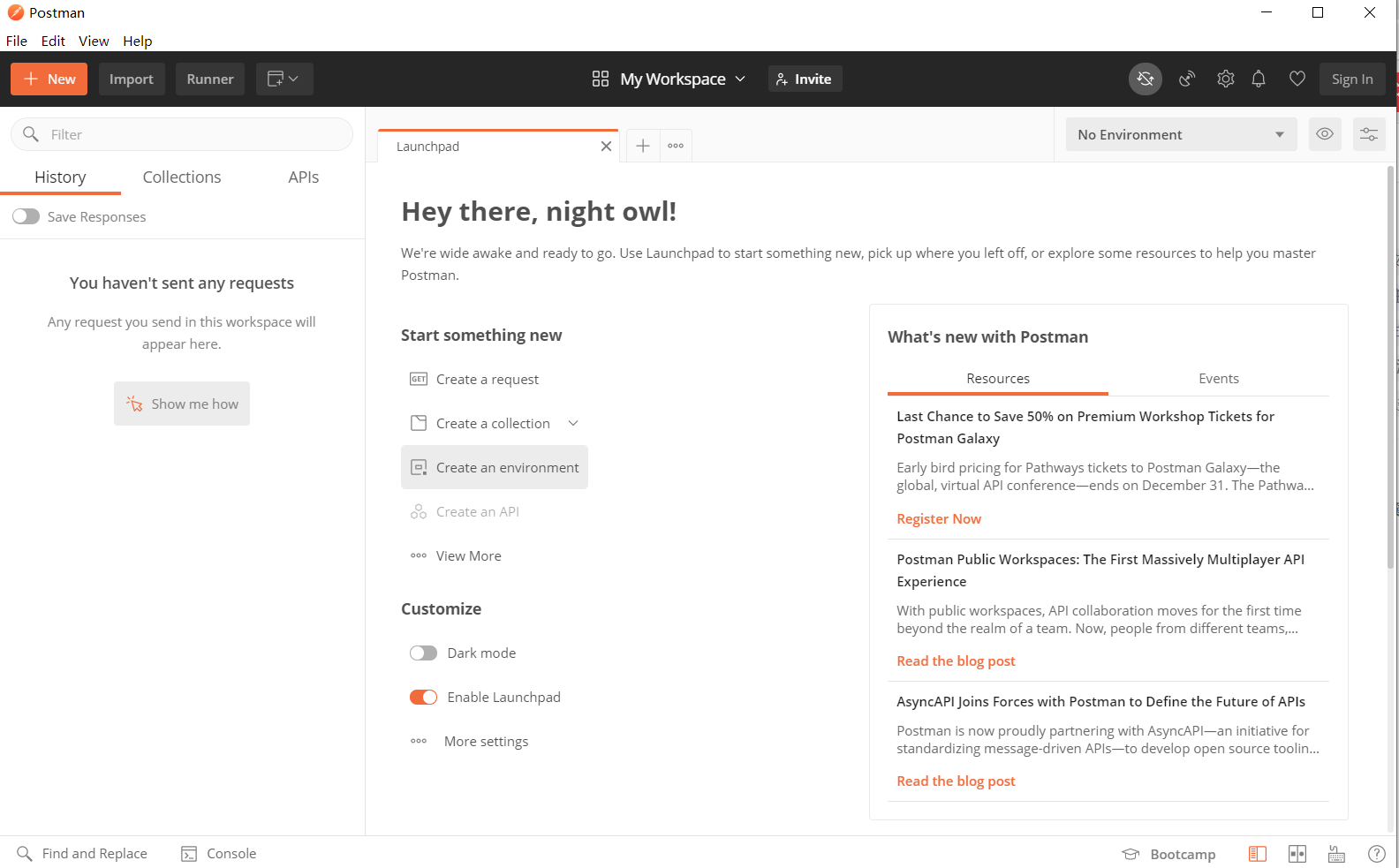Viewport: 1399px width, 868px height.
Task: Switch to the Collections tab
Action: click(x=182, y=177)
